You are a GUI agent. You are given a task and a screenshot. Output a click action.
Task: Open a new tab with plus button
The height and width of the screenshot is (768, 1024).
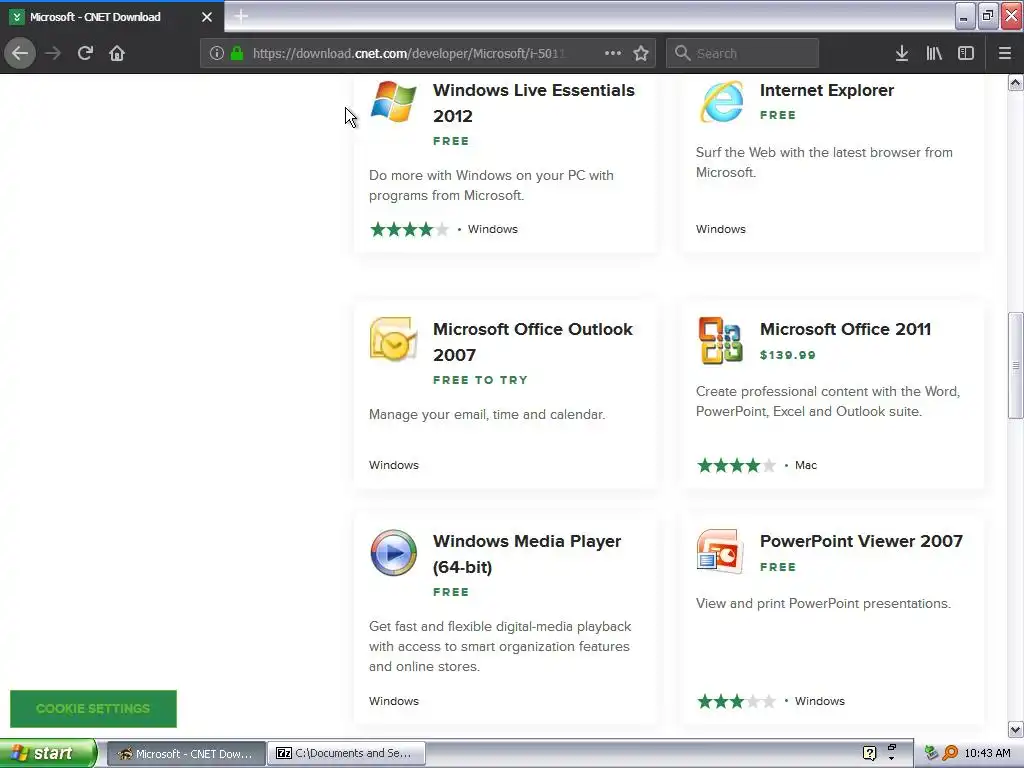click(x=241, y=16)
